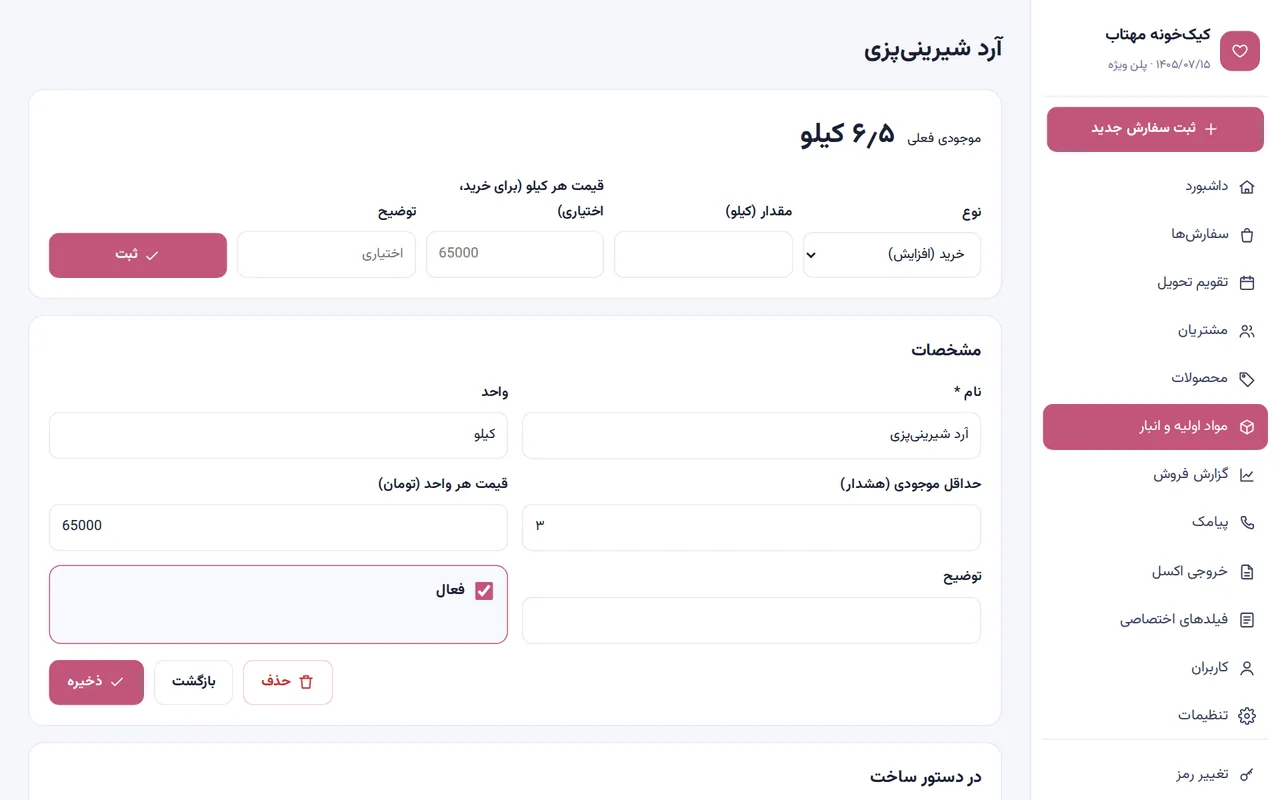1280x800 pixels.
Task: Open داشبورد in the sidebar
Action: [x=1155, y=187]
